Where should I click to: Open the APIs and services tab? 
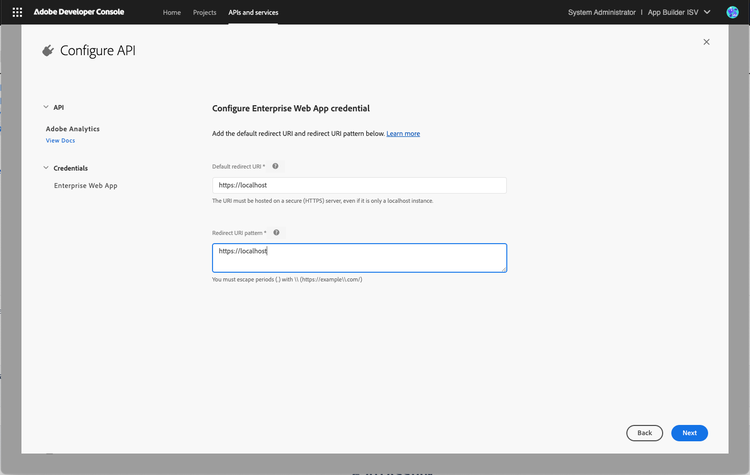[x=253, y=12]
